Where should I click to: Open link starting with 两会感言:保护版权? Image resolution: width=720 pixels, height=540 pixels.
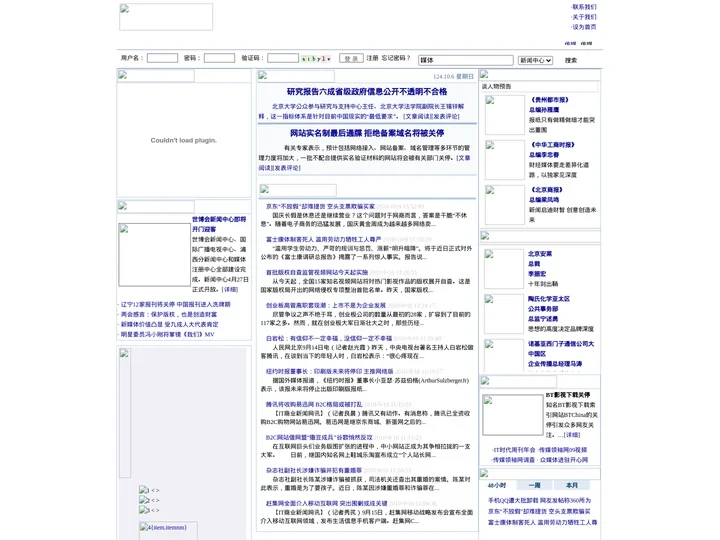coord(169,315)
